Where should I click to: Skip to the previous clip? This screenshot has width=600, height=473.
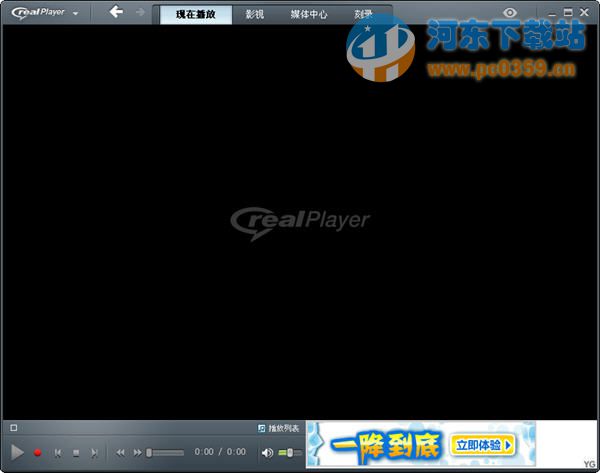(58, 453)
